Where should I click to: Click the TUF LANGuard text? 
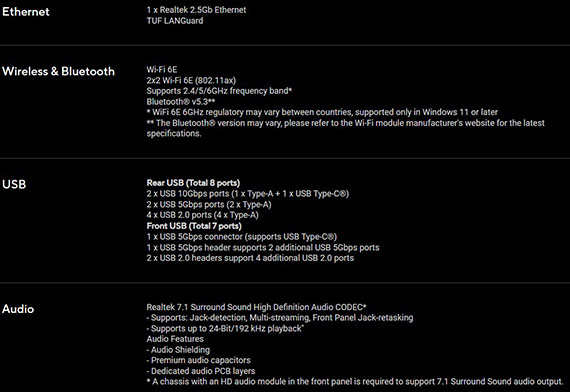175,21
